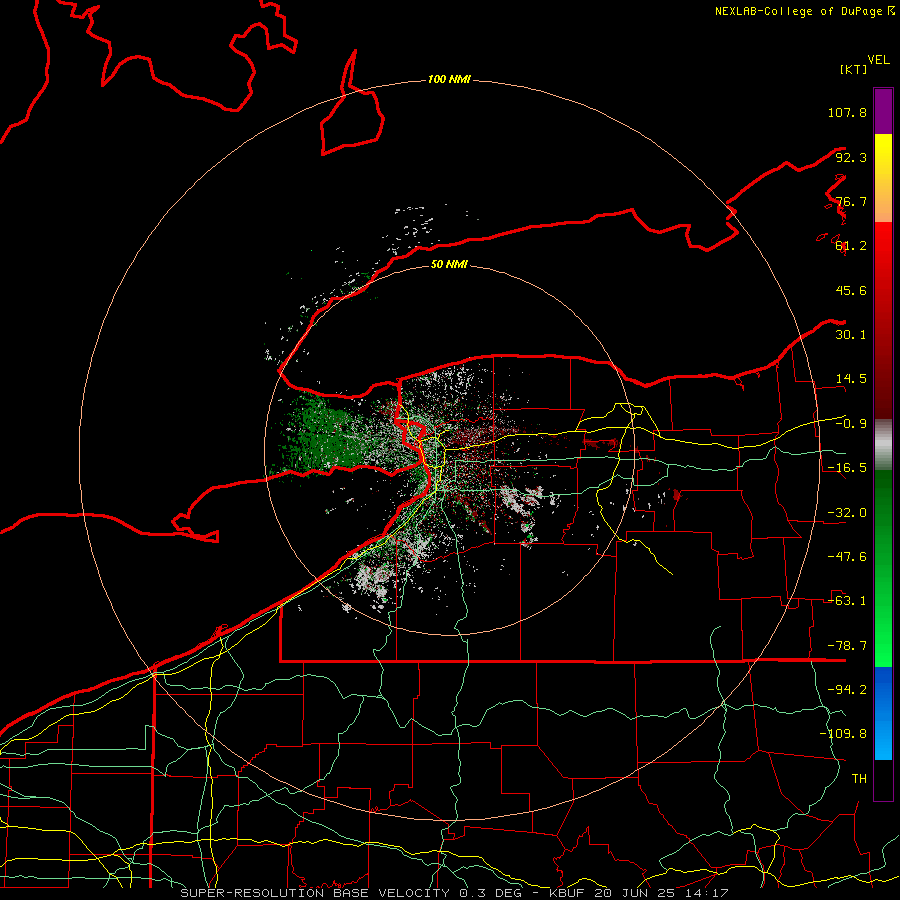
Task: Select the 14.5 value on velocity scale
Action: [x=851, y=379]
